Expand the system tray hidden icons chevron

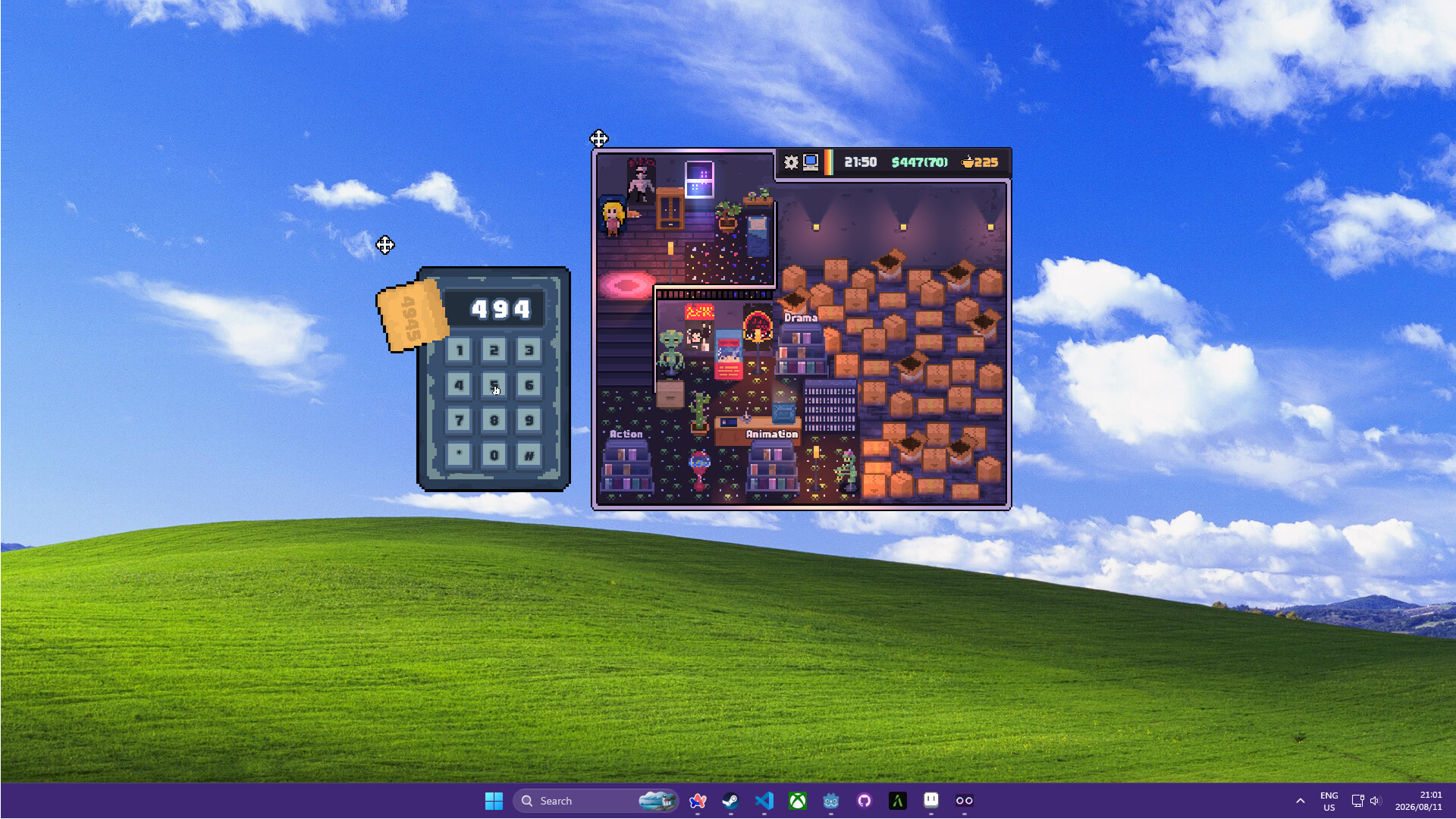(1301, 801)
